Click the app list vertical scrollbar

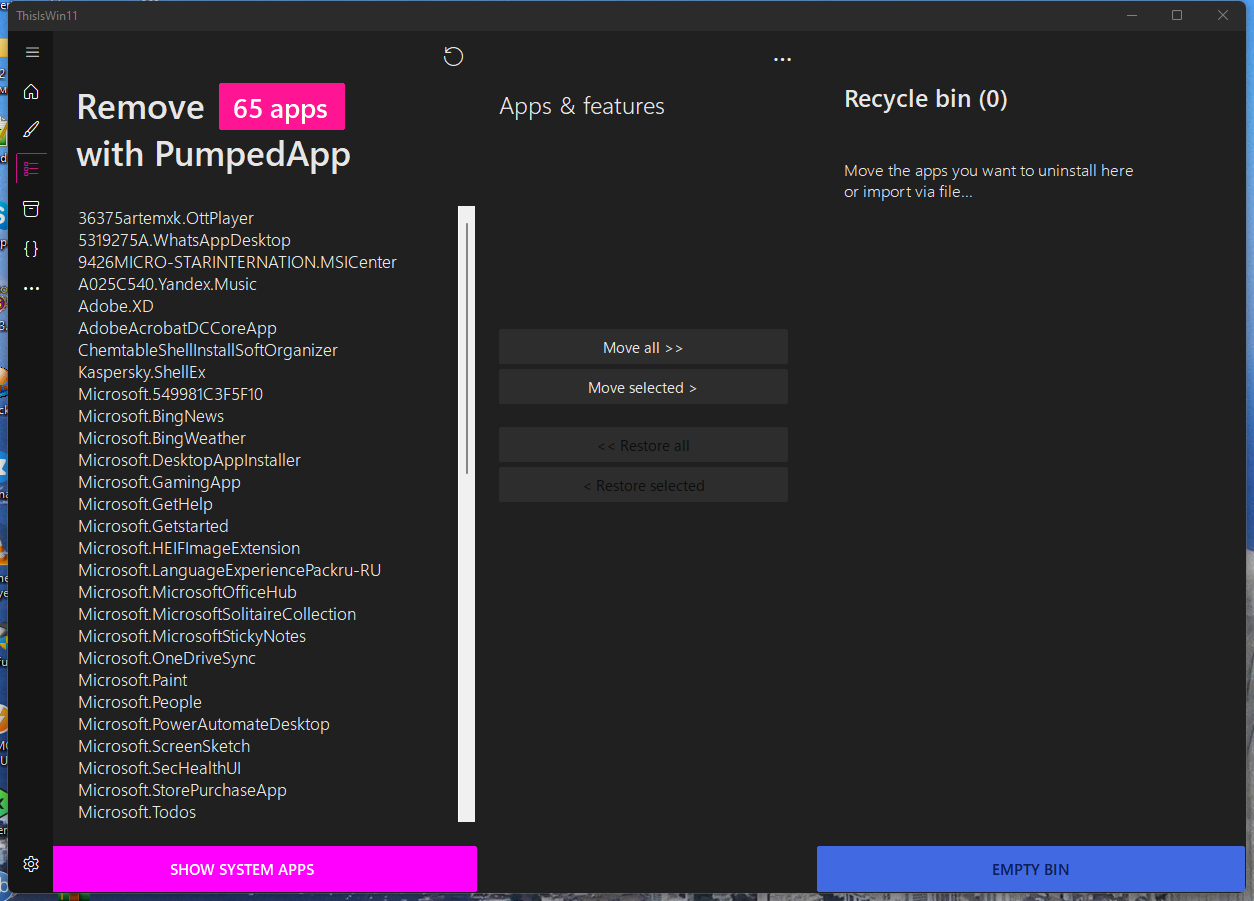[x=466, y=514]
